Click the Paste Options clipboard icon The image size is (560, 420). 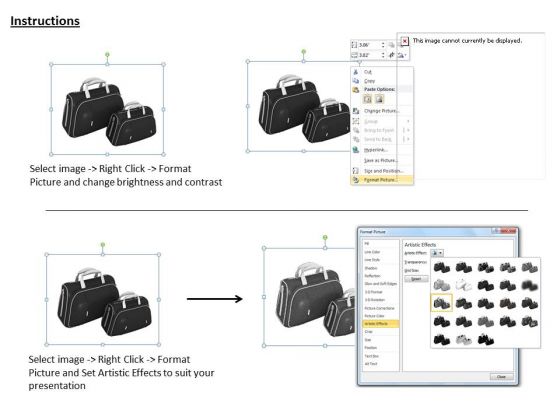pyautogui.click(x=356, y=90)
